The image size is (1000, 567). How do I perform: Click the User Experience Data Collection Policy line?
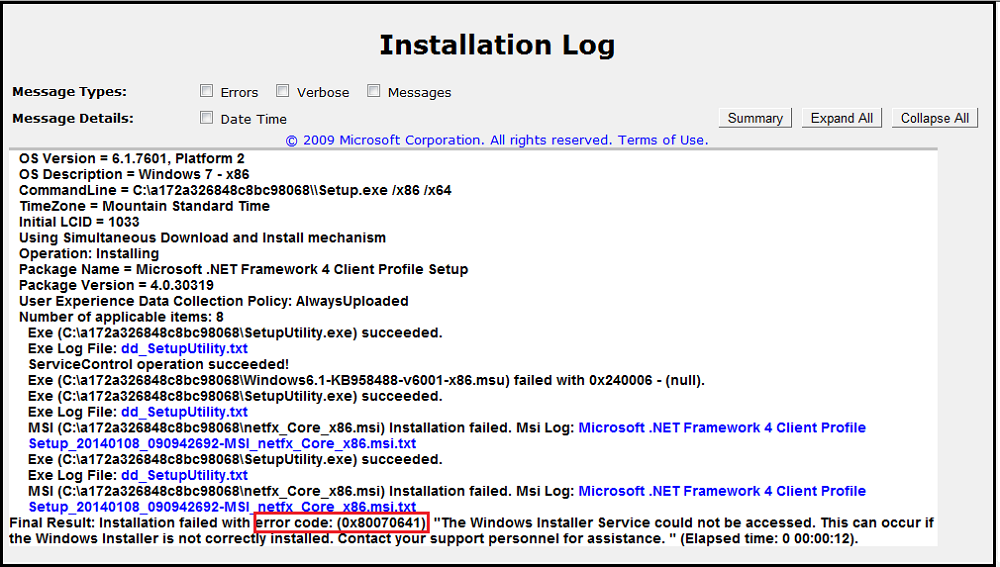click(x=214, y=301)
